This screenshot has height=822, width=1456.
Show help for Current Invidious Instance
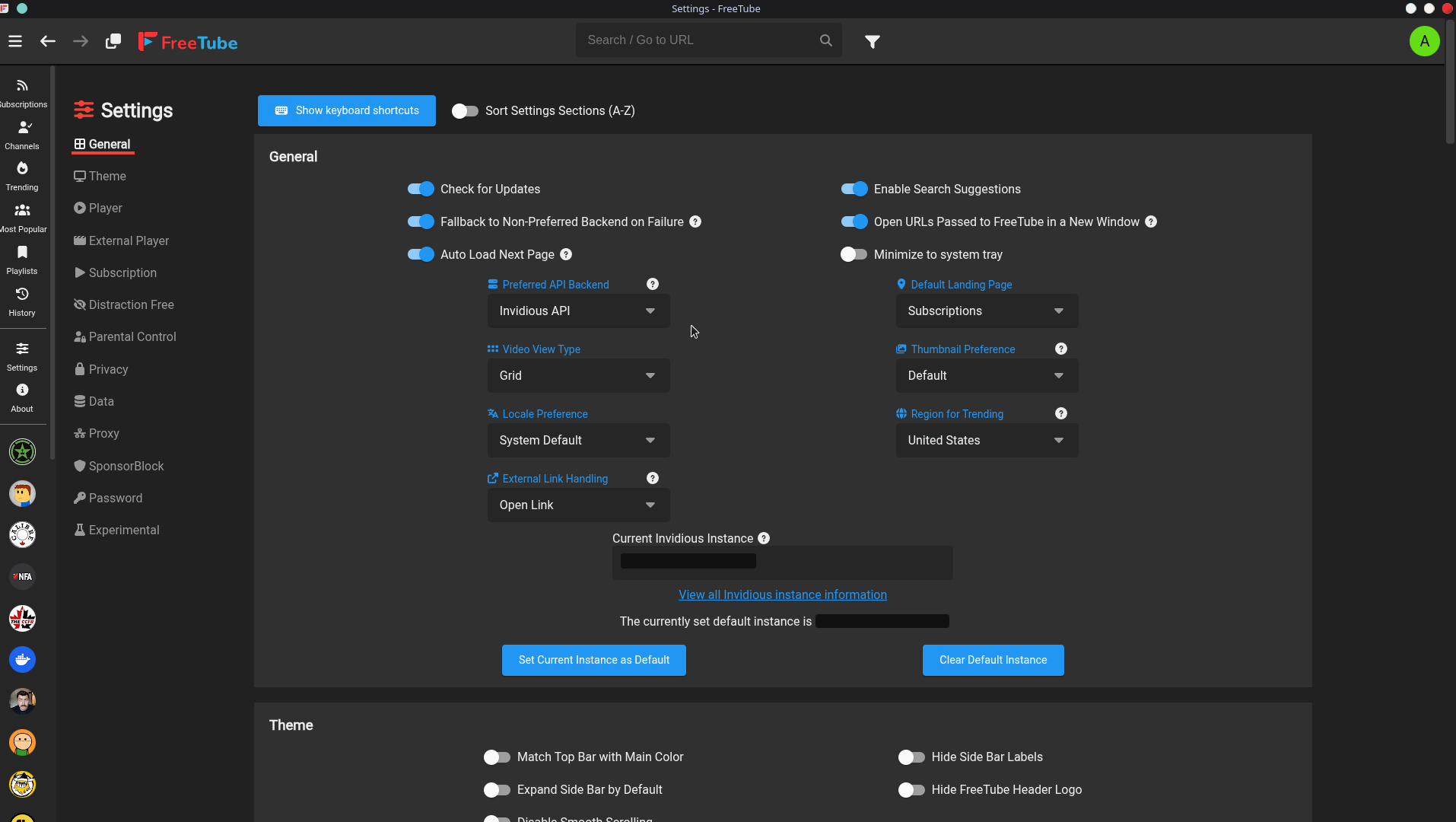(x=764, y=538)
